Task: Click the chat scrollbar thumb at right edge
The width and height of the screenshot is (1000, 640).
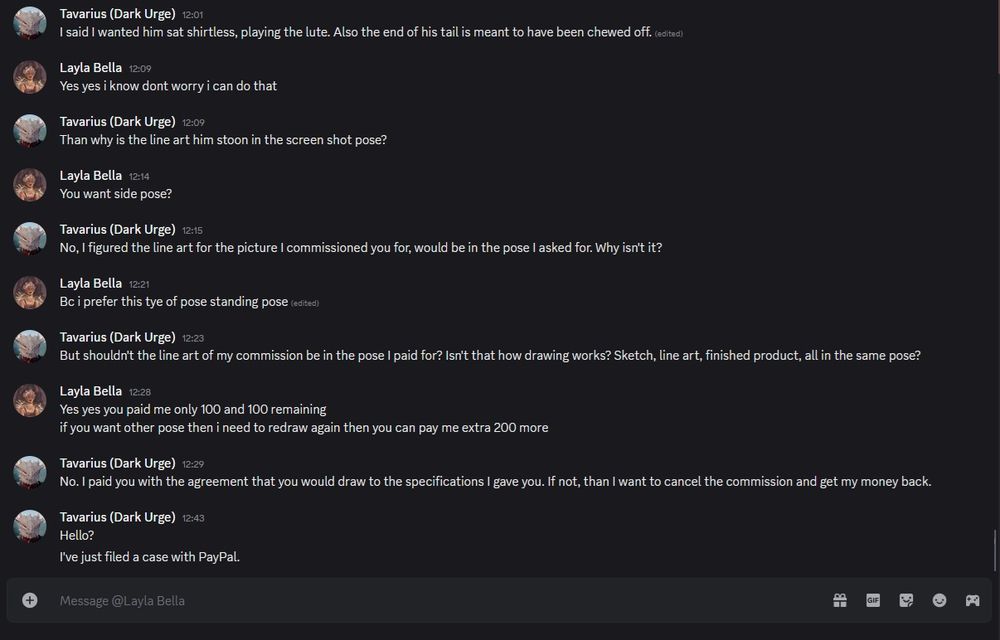Action: pos(995,550)
